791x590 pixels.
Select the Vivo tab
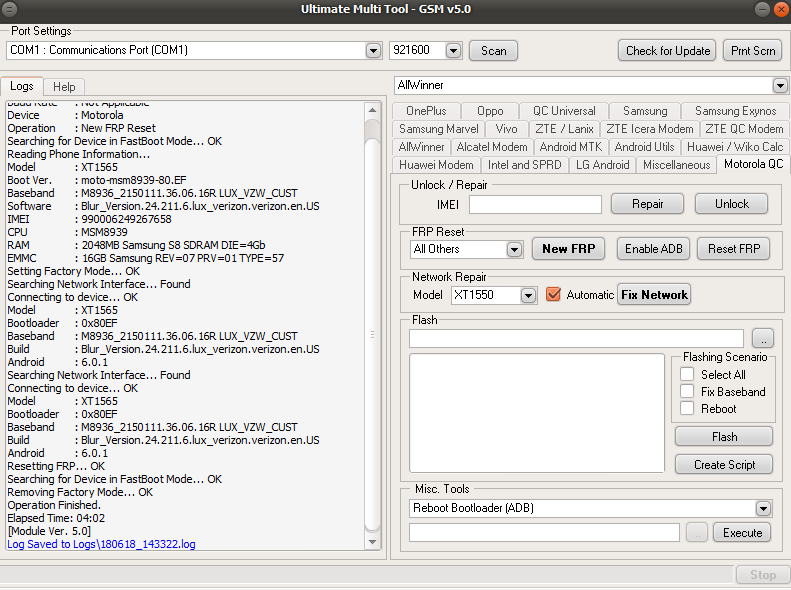pos(506,129)
